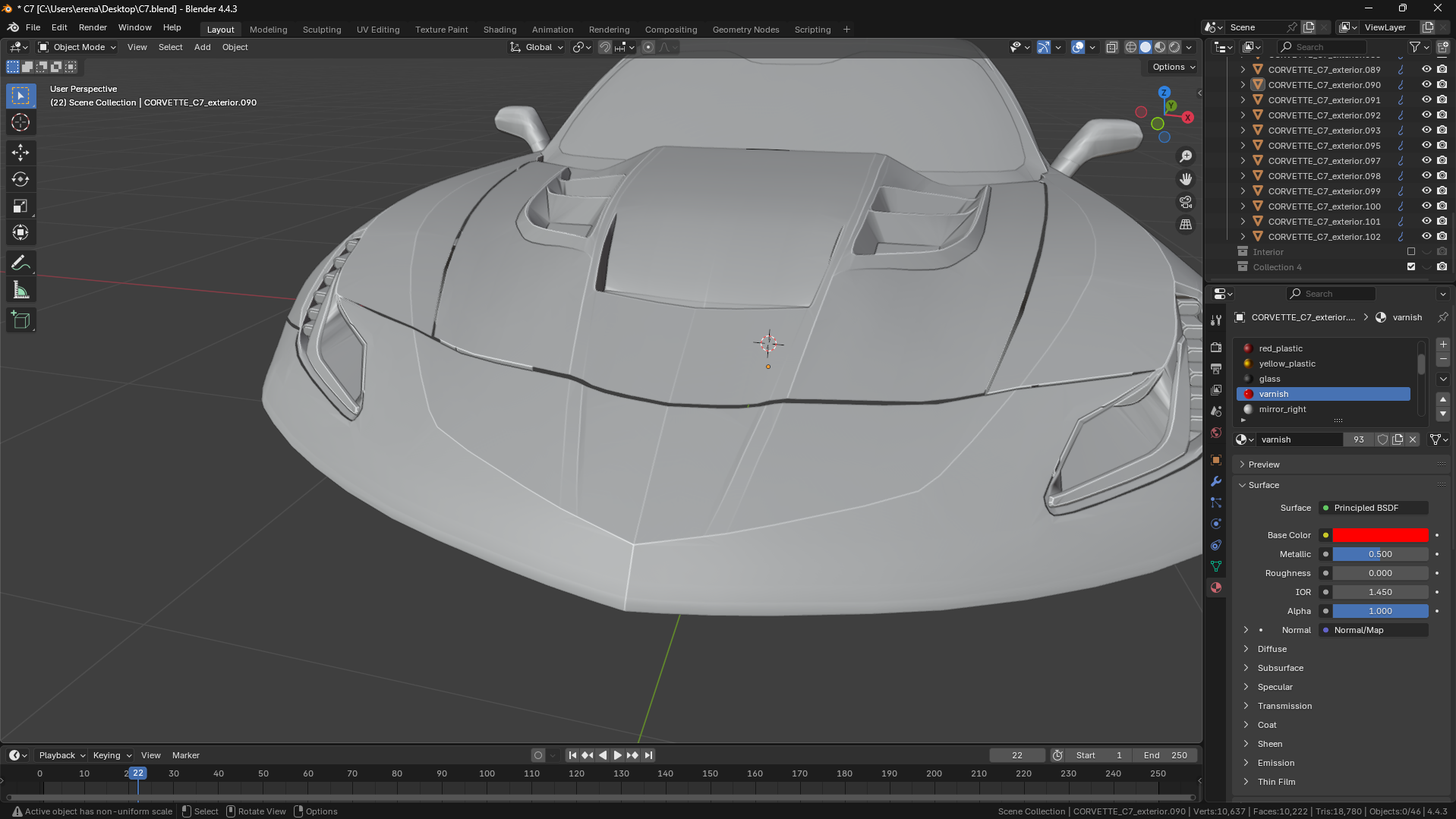Toggle X-Ray display in viewport header
Viewport: 1456px width, 819px height.
pos(1111,47)
